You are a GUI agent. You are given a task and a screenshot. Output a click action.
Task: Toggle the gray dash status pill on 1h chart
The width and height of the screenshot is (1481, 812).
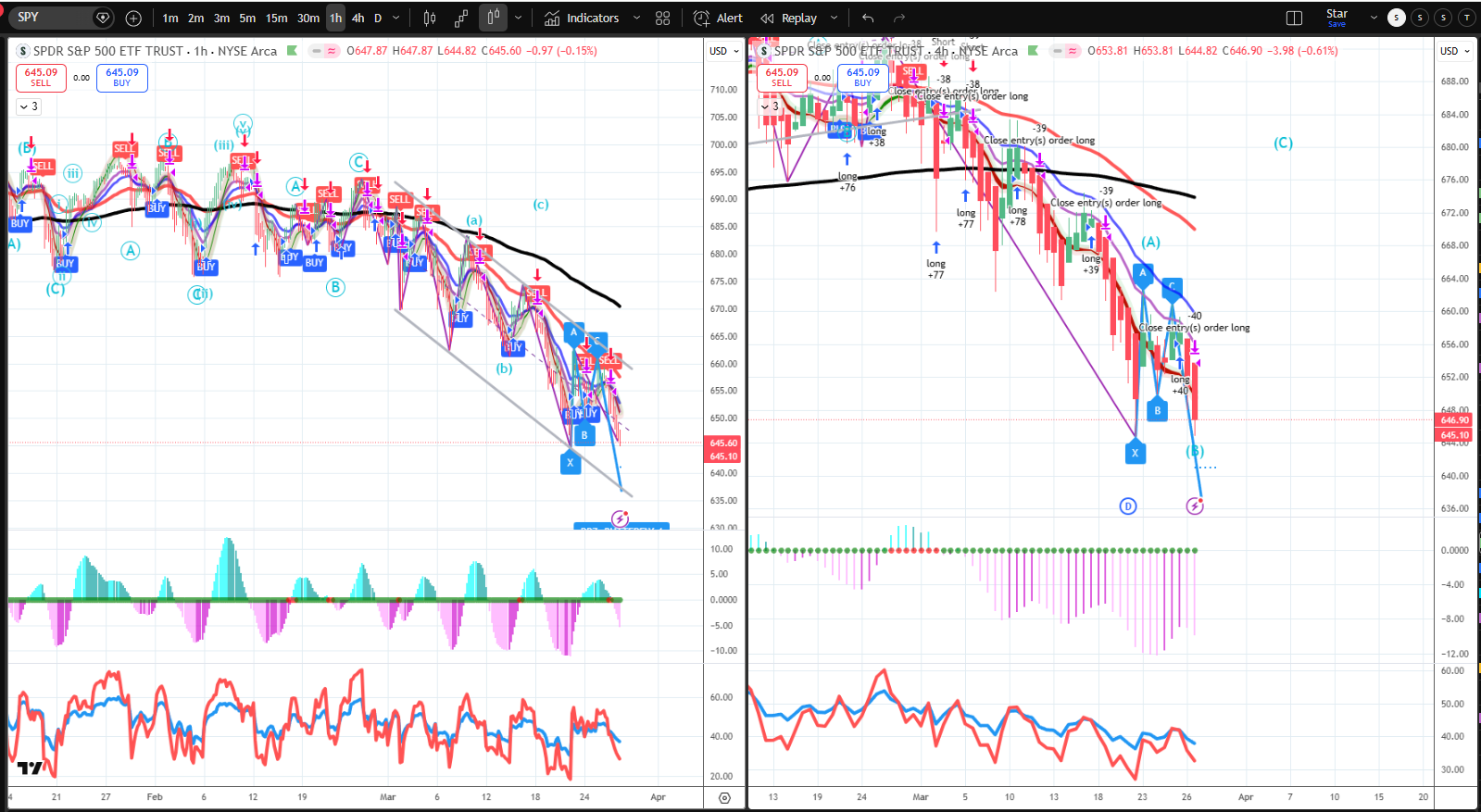317,51
